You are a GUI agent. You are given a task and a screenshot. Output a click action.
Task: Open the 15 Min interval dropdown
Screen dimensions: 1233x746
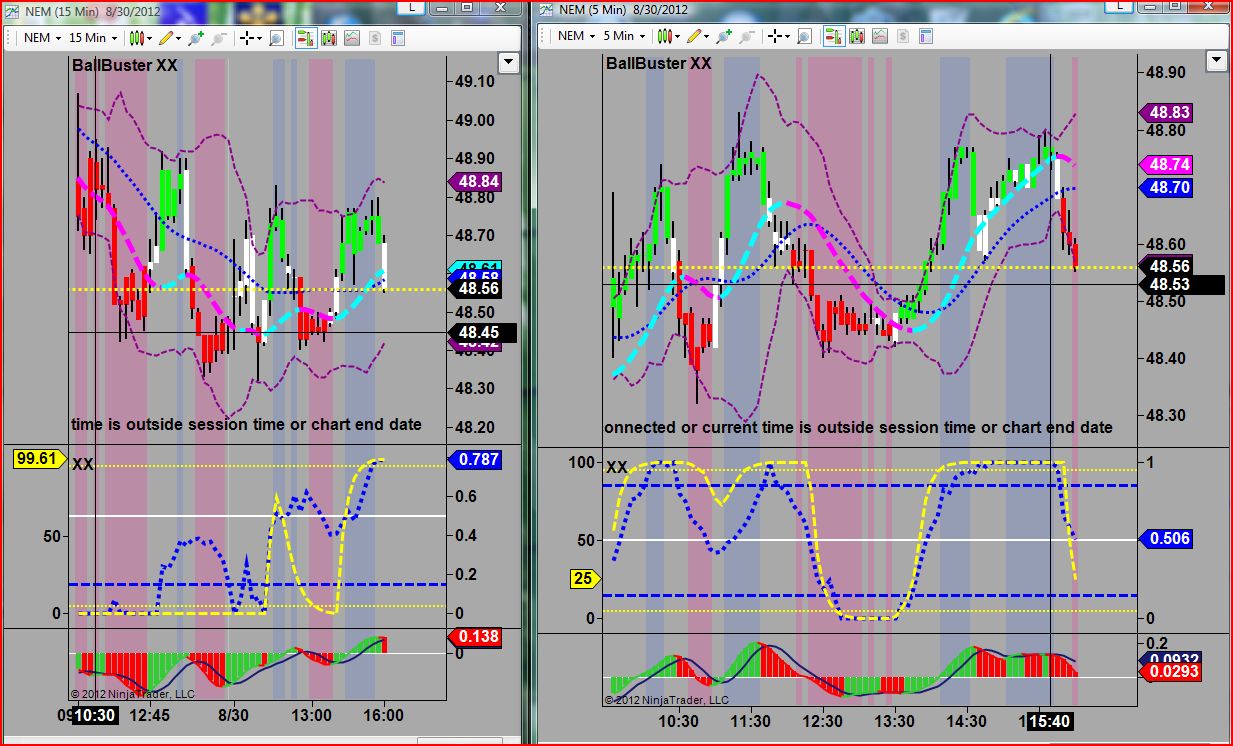92,37
